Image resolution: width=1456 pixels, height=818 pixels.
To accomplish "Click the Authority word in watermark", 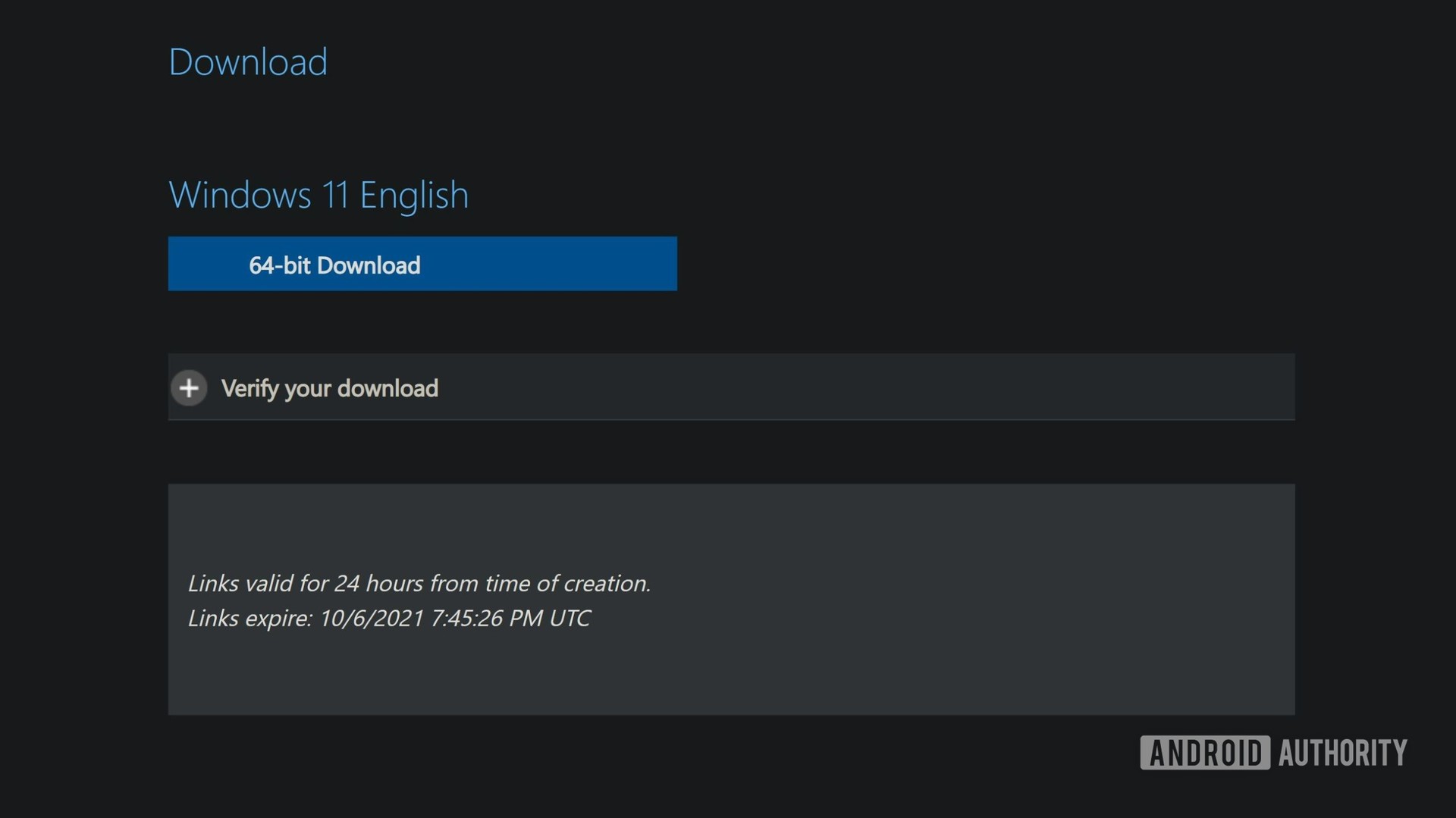I will pos(1342,753).
